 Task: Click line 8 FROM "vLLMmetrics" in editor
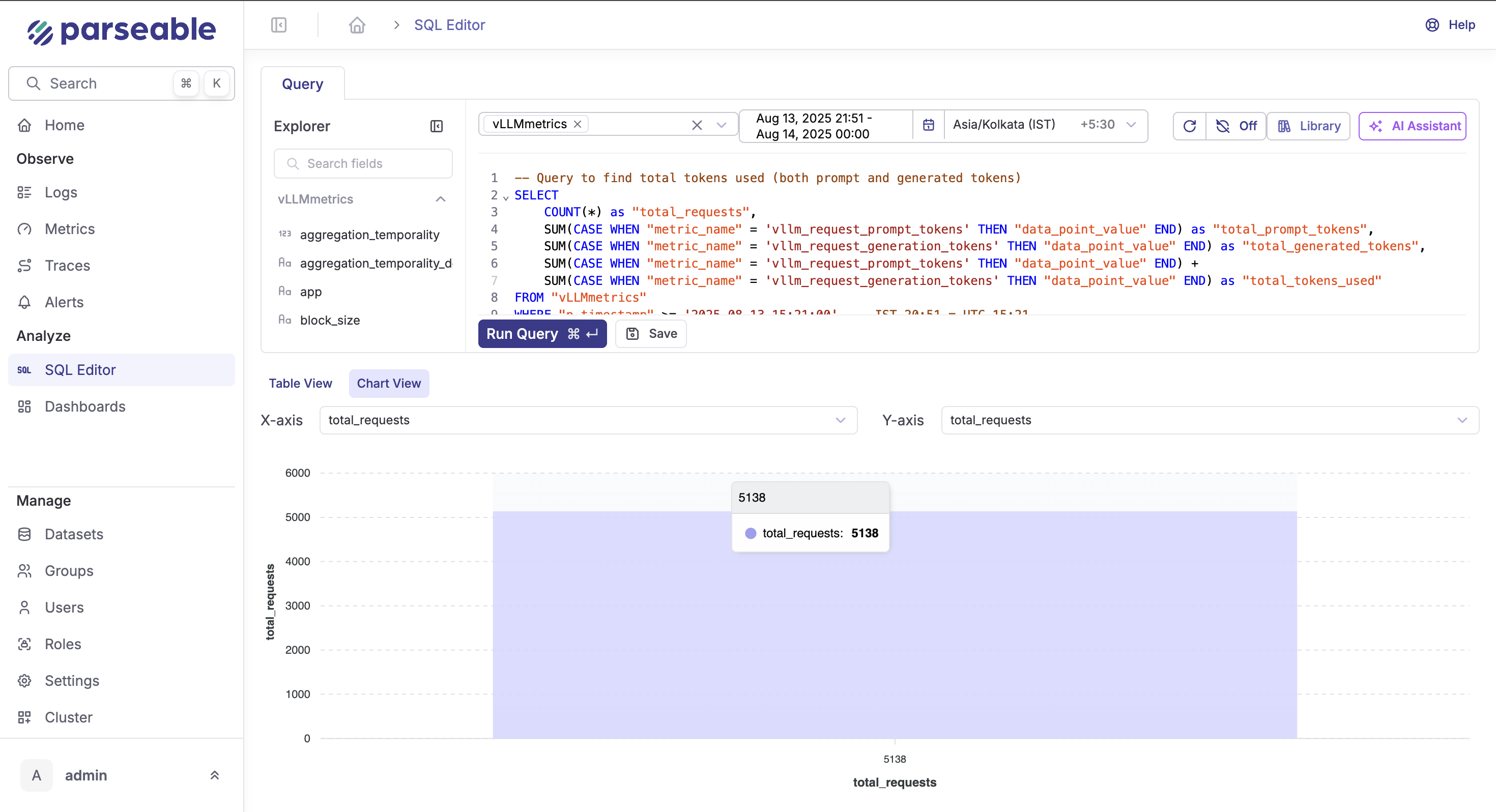click(580, 298)
